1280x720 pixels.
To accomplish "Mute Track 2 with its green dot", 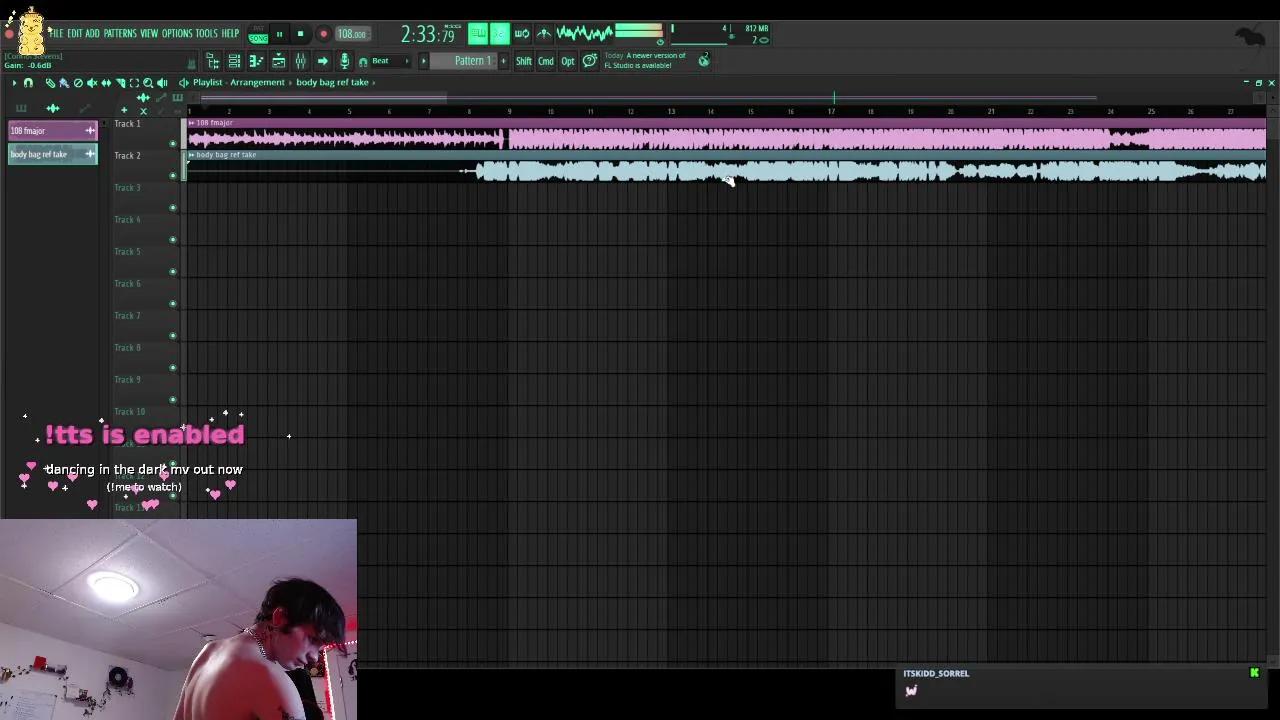I will tap(173, 176).
